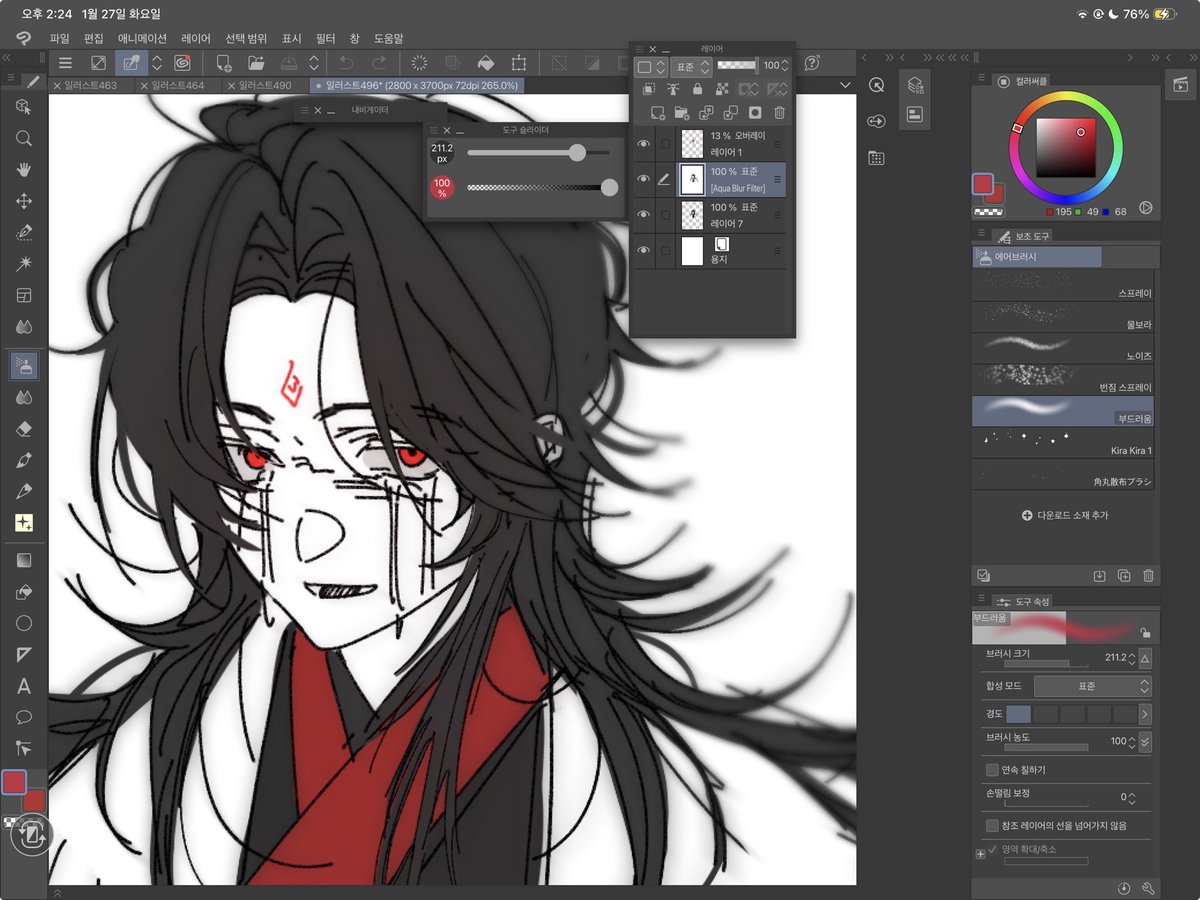1200x900 pixels.
Task: Select the Move Layer tool
Action: 24,201
